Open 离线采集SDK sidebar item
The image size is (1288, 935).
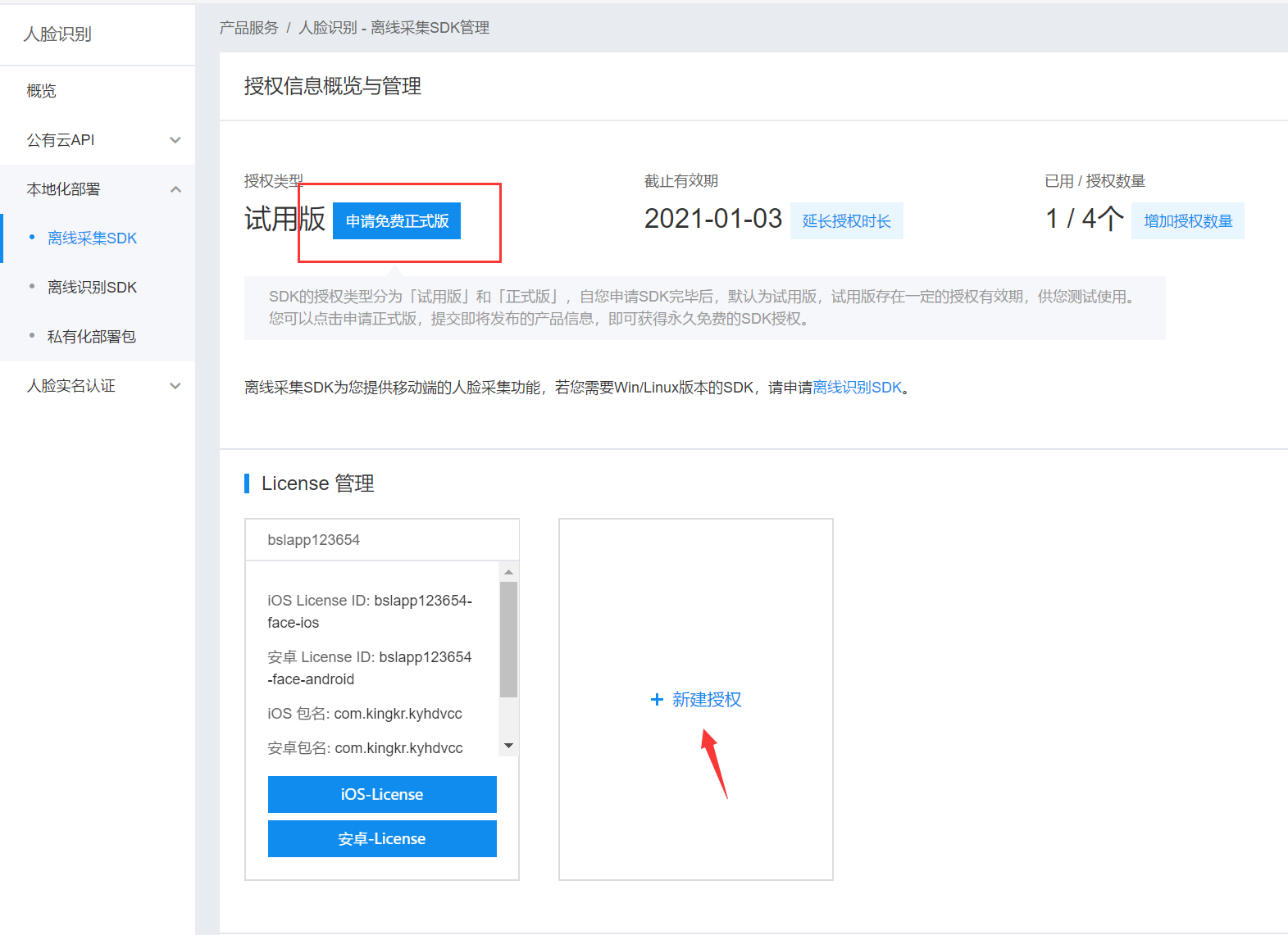click(92, 238)
